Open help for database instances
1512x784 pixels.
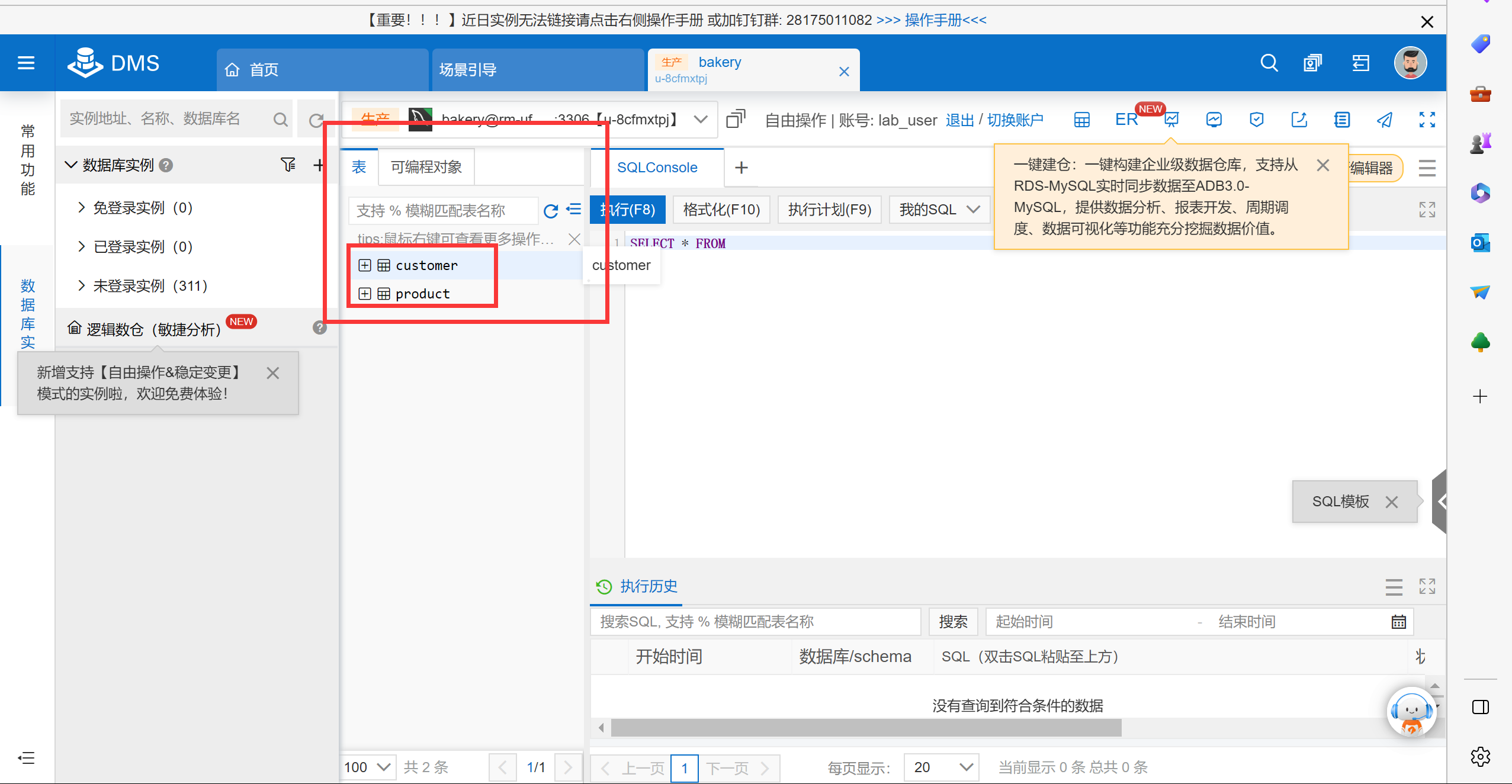pos(166,165)
